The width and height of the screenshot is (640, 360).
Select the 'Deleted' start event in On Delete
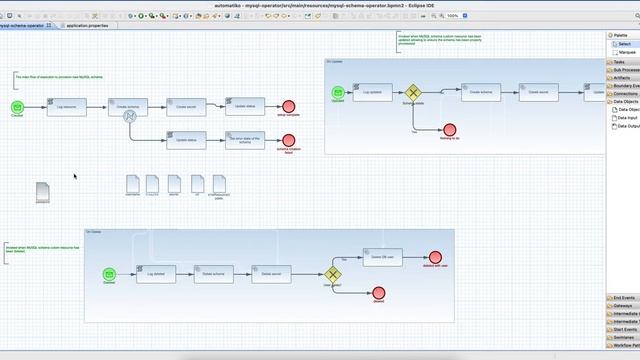pos(109,274)
